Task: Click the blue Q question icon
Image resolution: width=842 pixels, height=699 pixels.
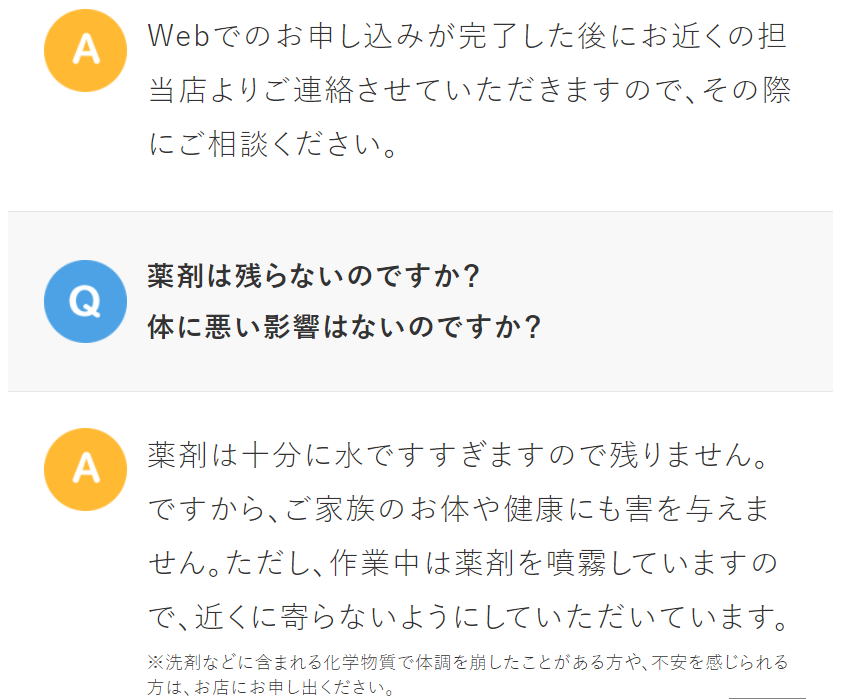Action: [x=86, y=301]
